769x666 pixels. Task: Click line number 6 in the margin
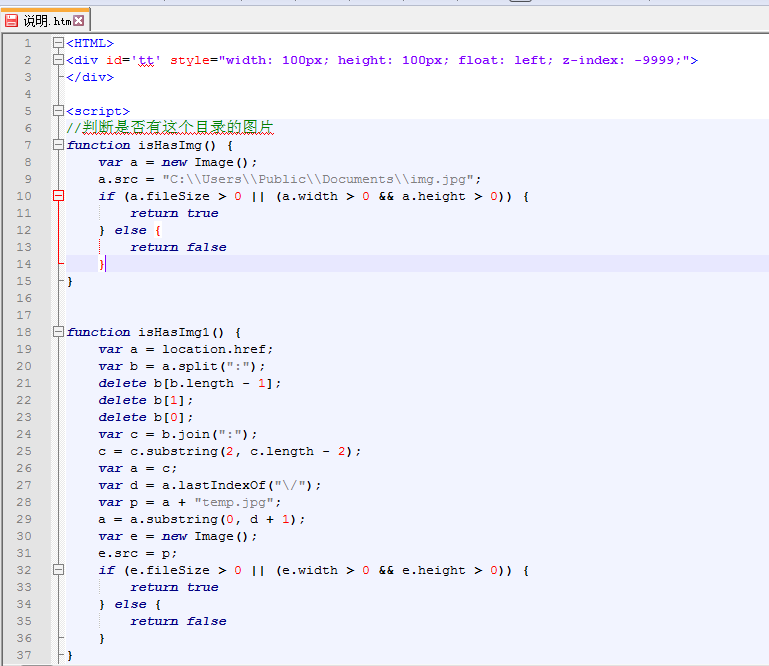[x=27, y=128]
